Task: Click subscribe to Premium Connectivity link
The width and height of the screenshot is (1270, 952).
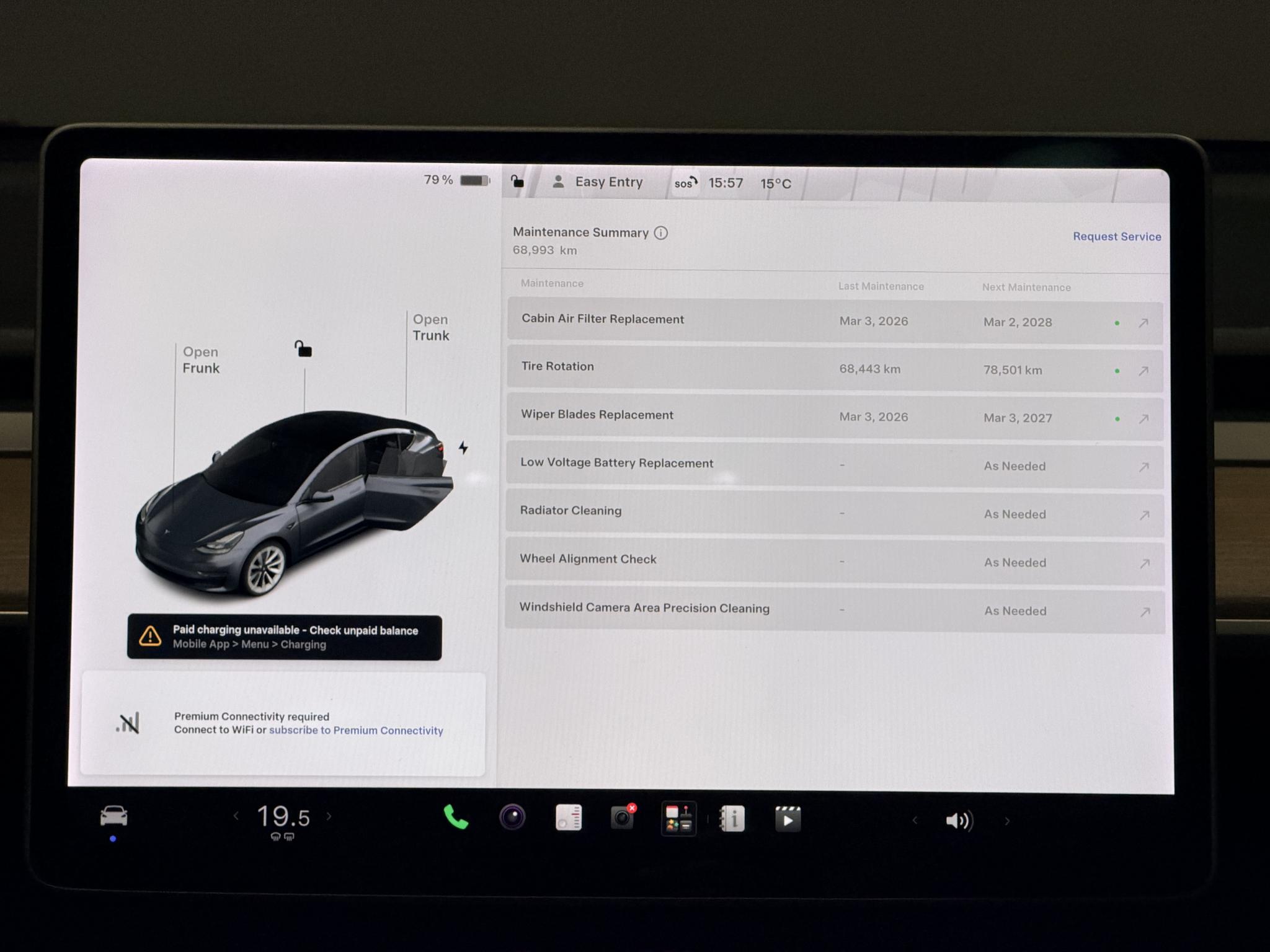Action: [x=356, y=731]
